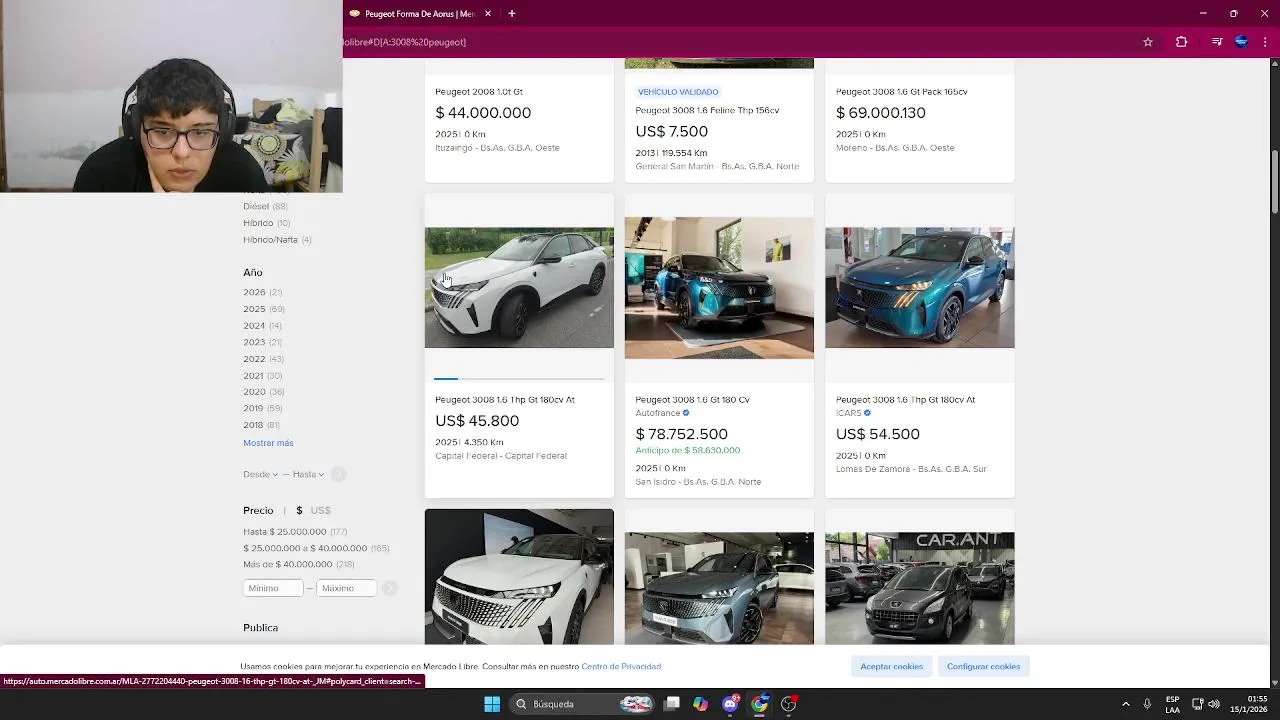
Task: Filter price Hasta $ 25.000.000
Action: coord(295,532)
